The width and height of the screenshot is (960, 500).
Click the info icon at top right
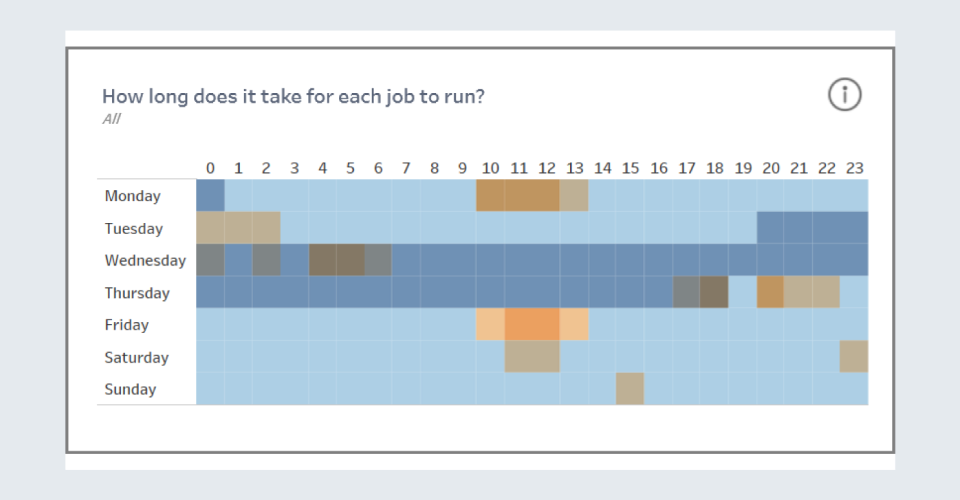[x=844, y=95]
